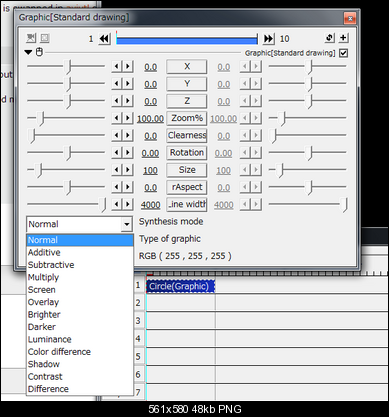The height and width of the screenshot is (417, 389).
Task: Click the Clearness parameter button
Action: pyautogui.click(x=187, y=136)
